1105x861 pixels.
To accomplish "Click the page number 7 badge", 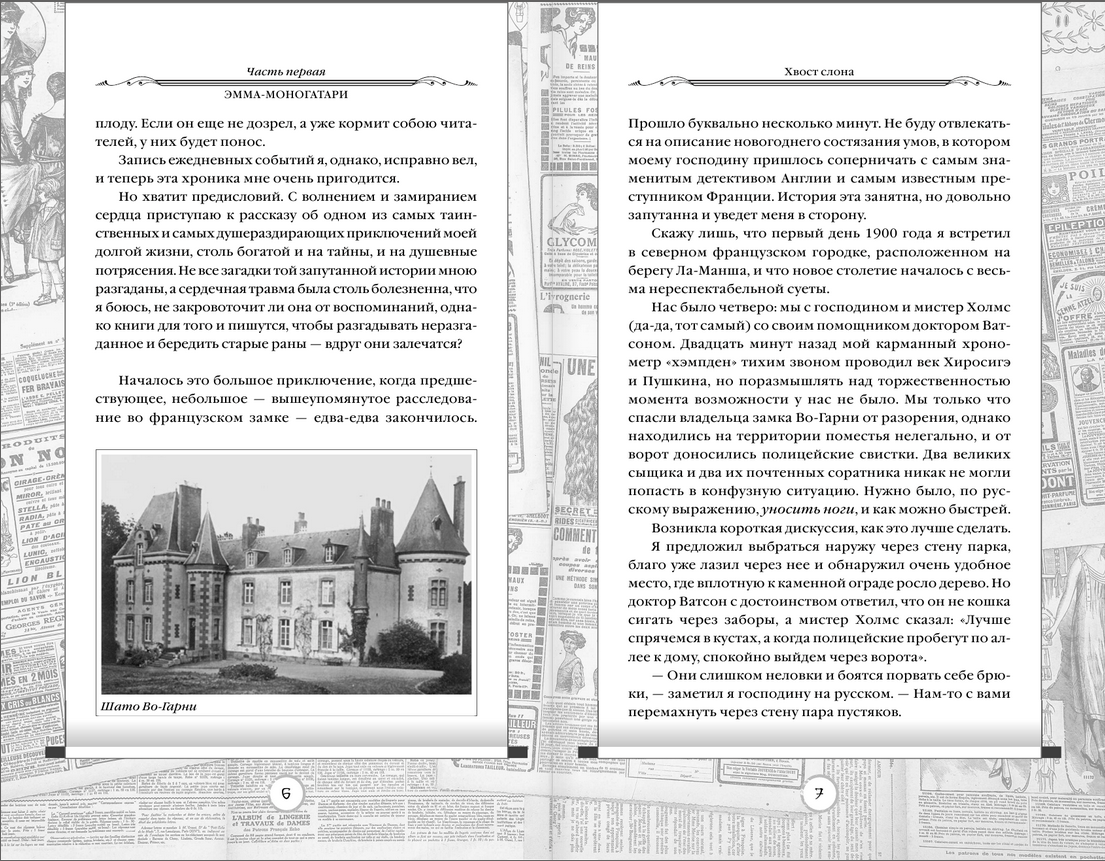I will [x=818, y=795].
